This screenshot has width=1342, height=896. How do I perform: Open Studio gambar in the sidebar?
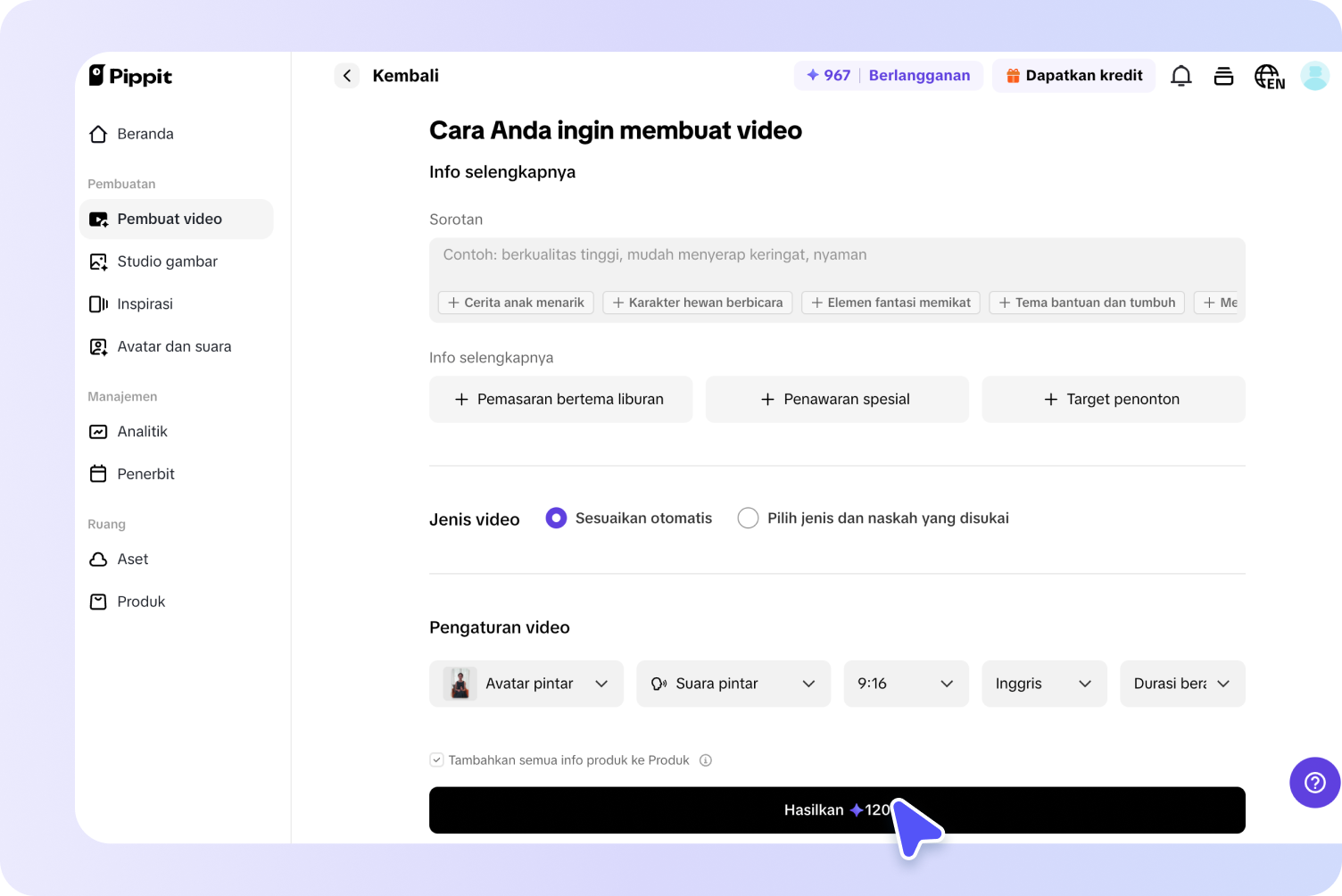coord(167,261)
